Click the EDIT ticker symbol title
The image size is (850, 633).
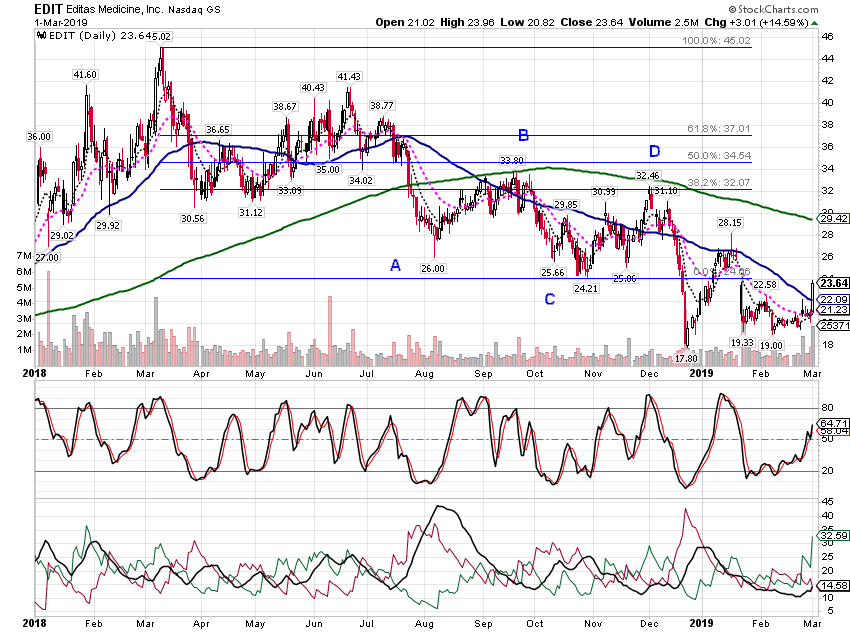click(x=49, y=9)
